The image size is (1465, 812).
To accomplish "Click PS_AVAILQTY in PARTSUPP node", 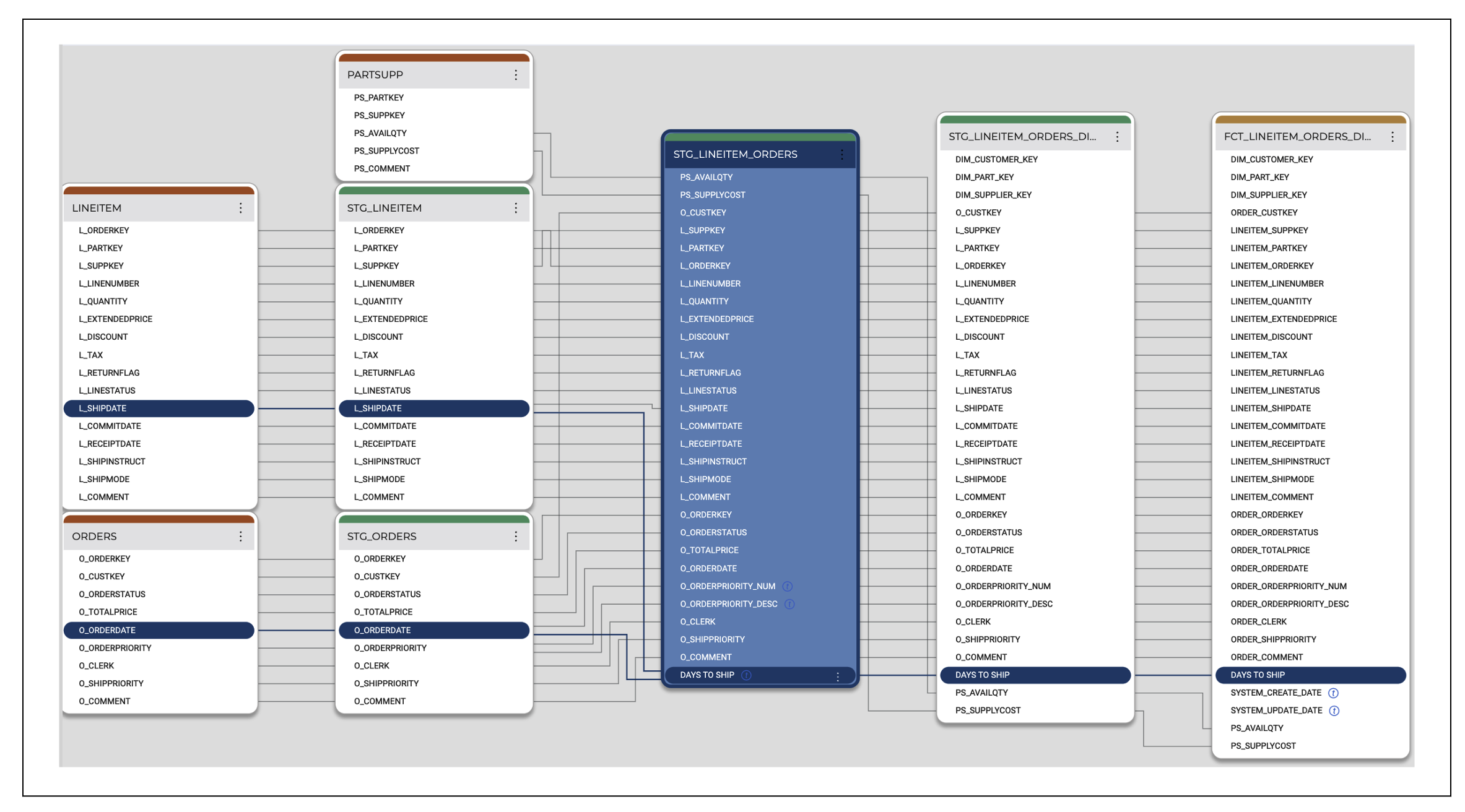I will [380, 134].
